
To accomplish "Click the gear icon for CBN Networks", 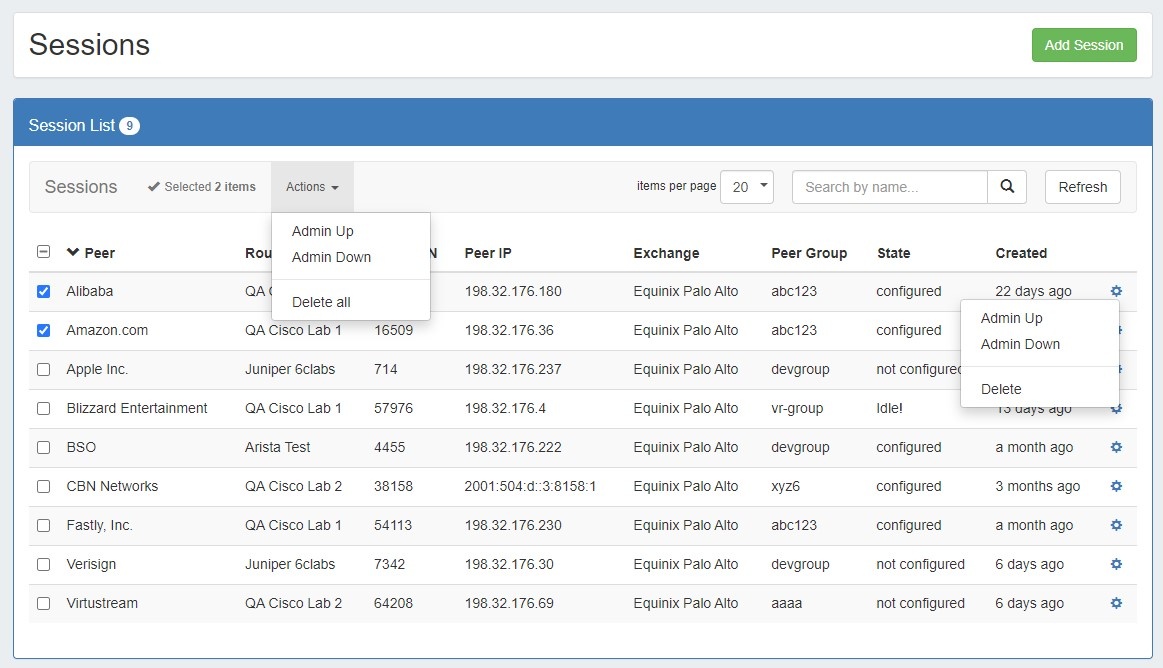I will [x=1116, y=486].
